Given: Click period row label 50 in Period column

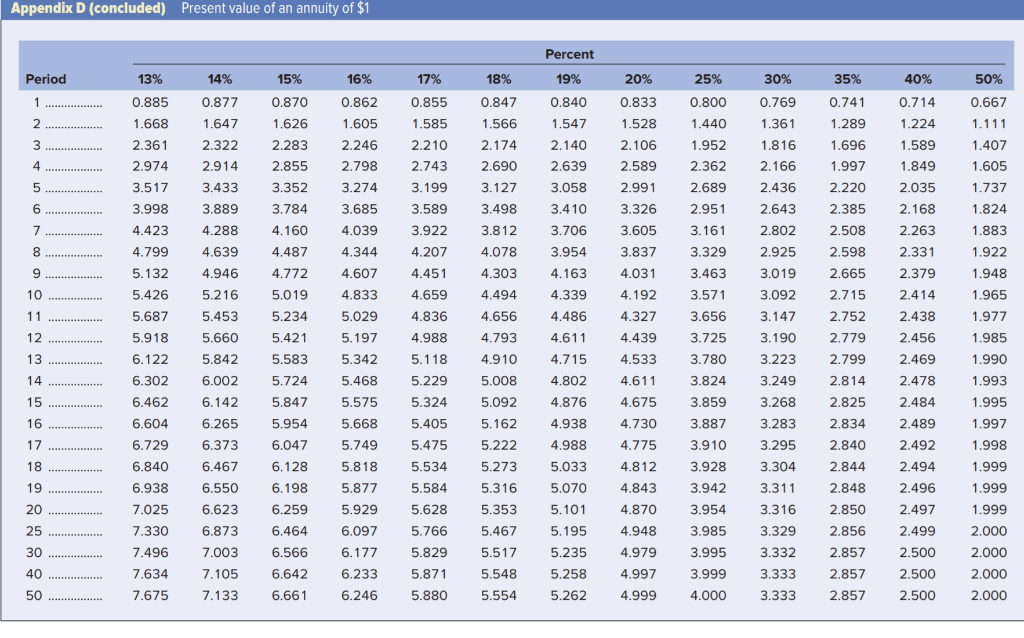Looking at the screenshot, I should [x=34, y=596].
